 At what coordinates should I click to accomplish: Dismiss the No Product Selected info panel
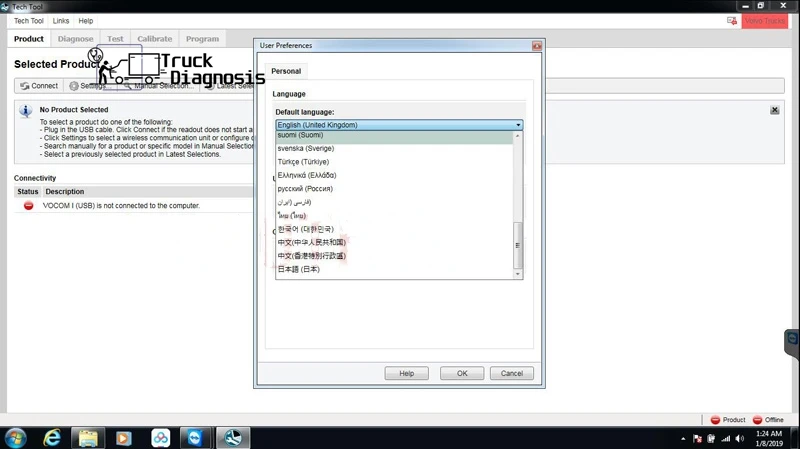pyautogui.click(x=774, y=110)
